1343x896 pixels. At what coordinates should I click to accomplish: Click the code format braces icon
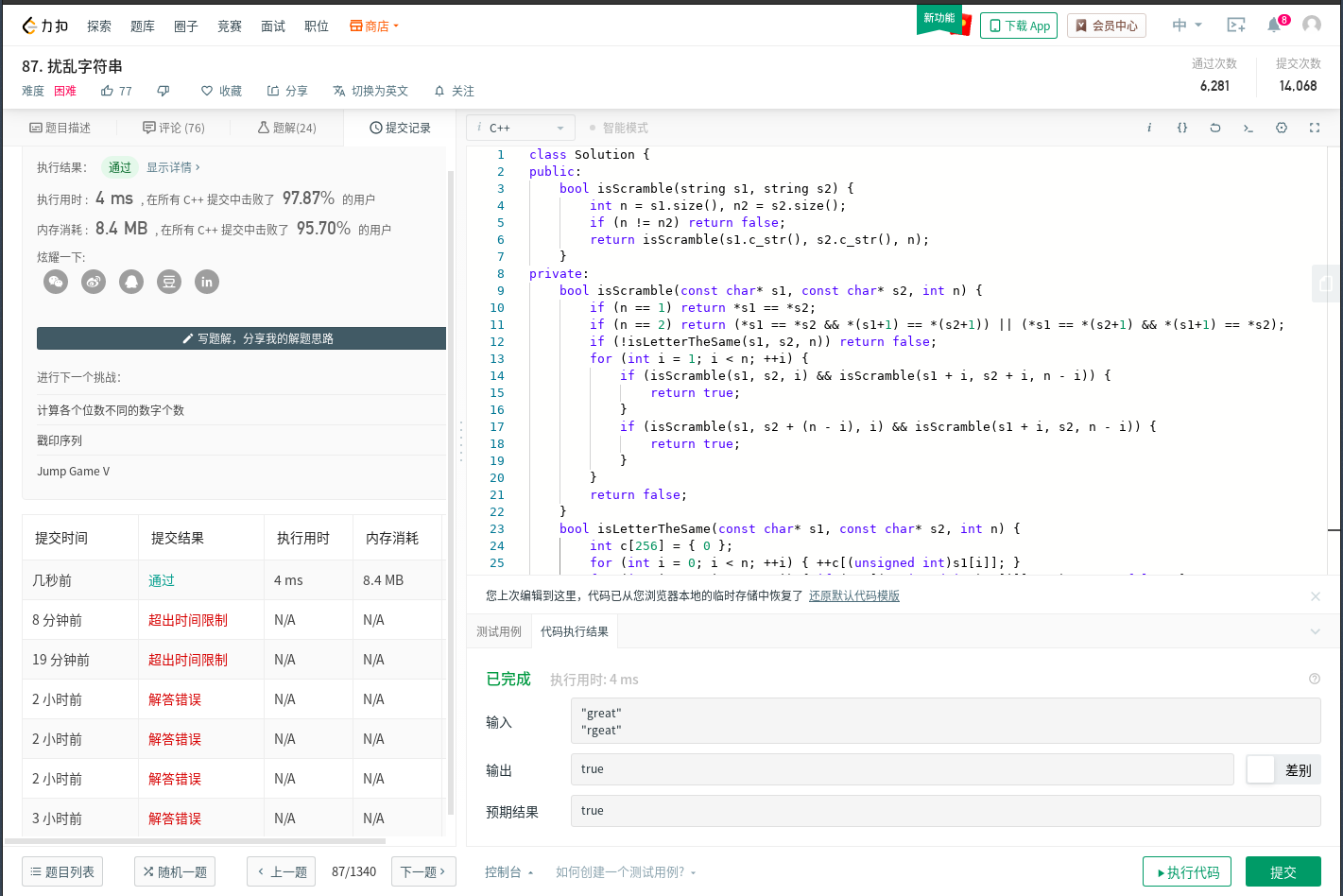[1182, 128]
